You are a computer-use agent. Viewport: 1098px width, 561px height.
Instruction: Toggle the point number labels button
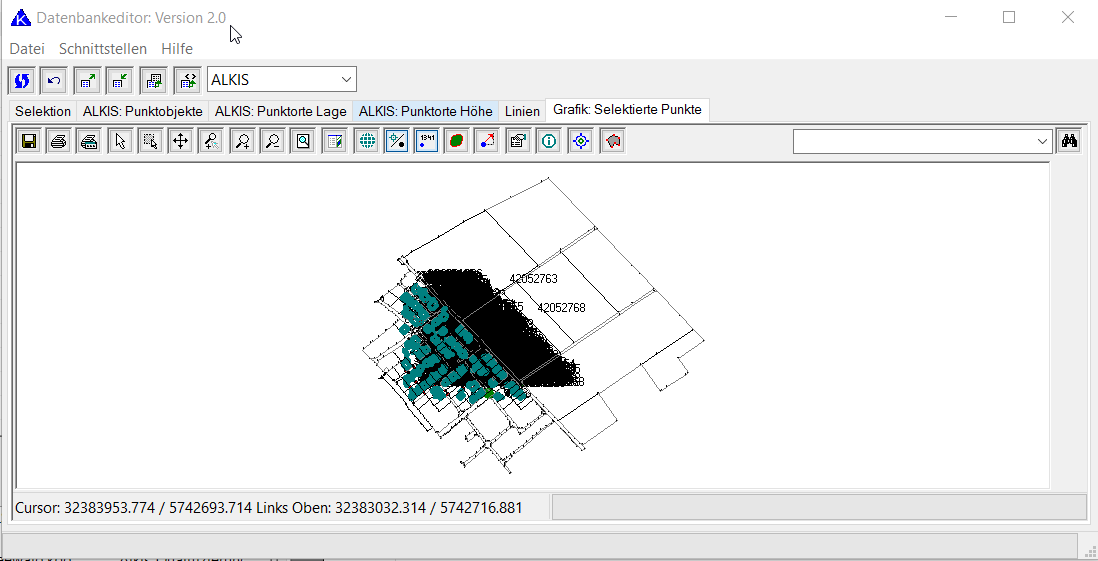tap(426, 141)
